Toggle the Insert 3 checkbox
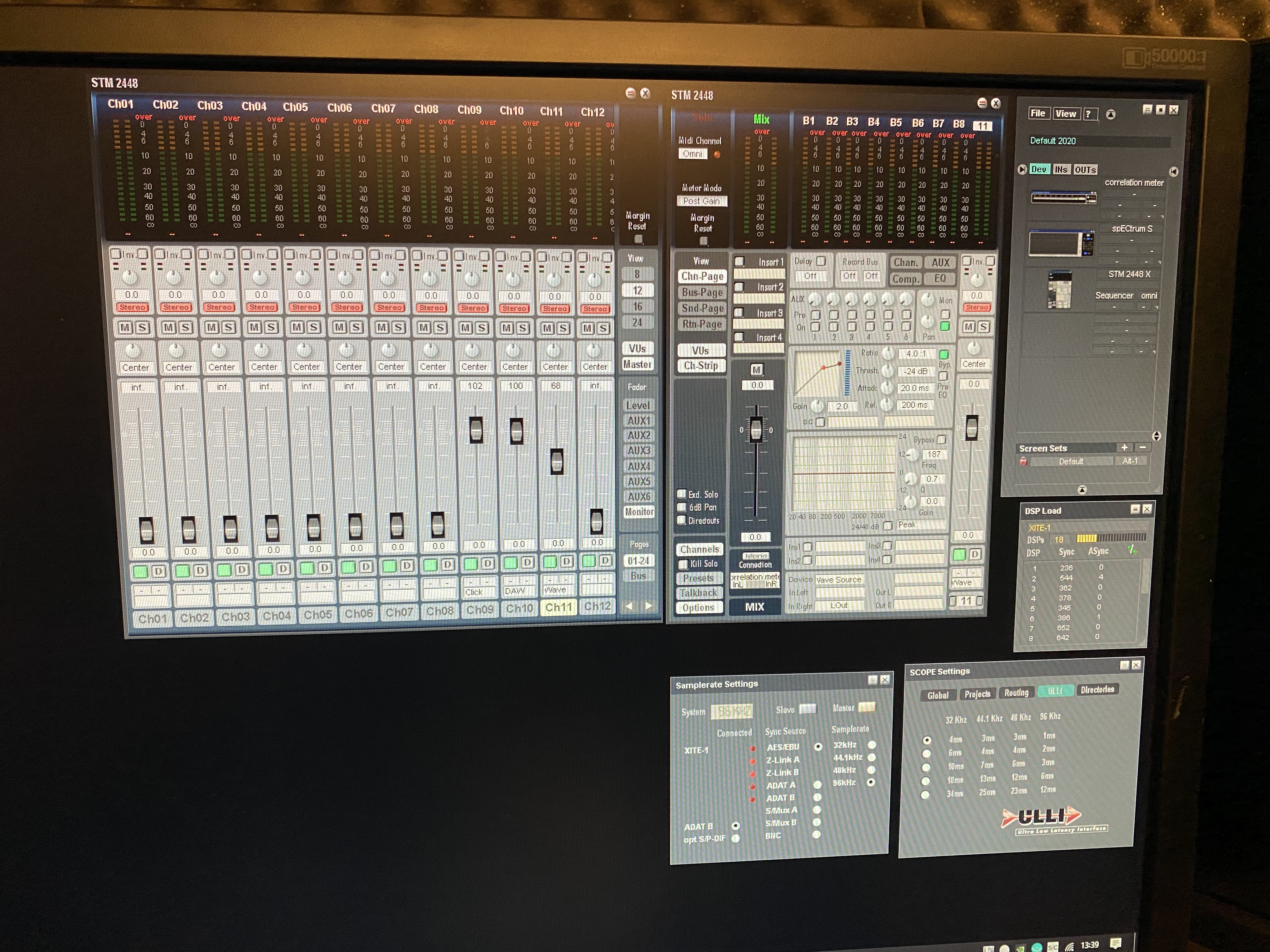 740,313
